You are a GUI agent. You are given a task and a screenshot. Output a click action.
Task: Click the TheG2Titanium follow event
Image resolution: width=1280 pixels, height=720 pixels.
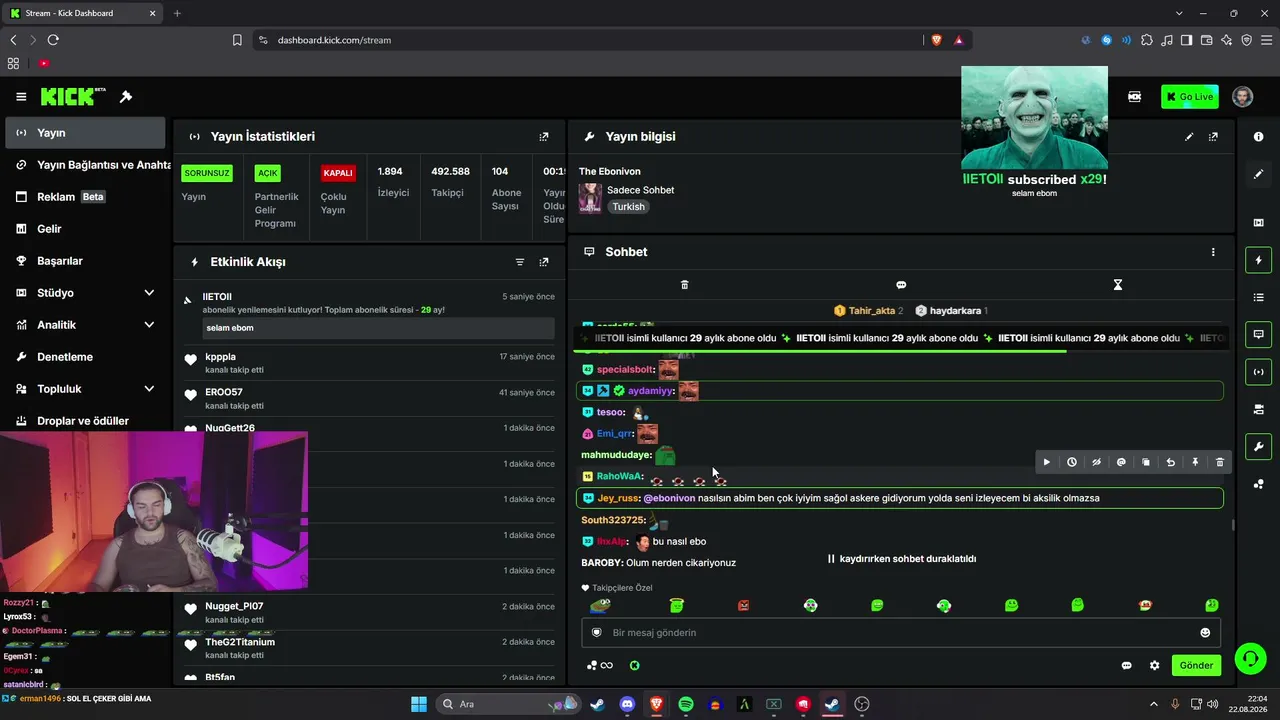(x=368, y=648)
